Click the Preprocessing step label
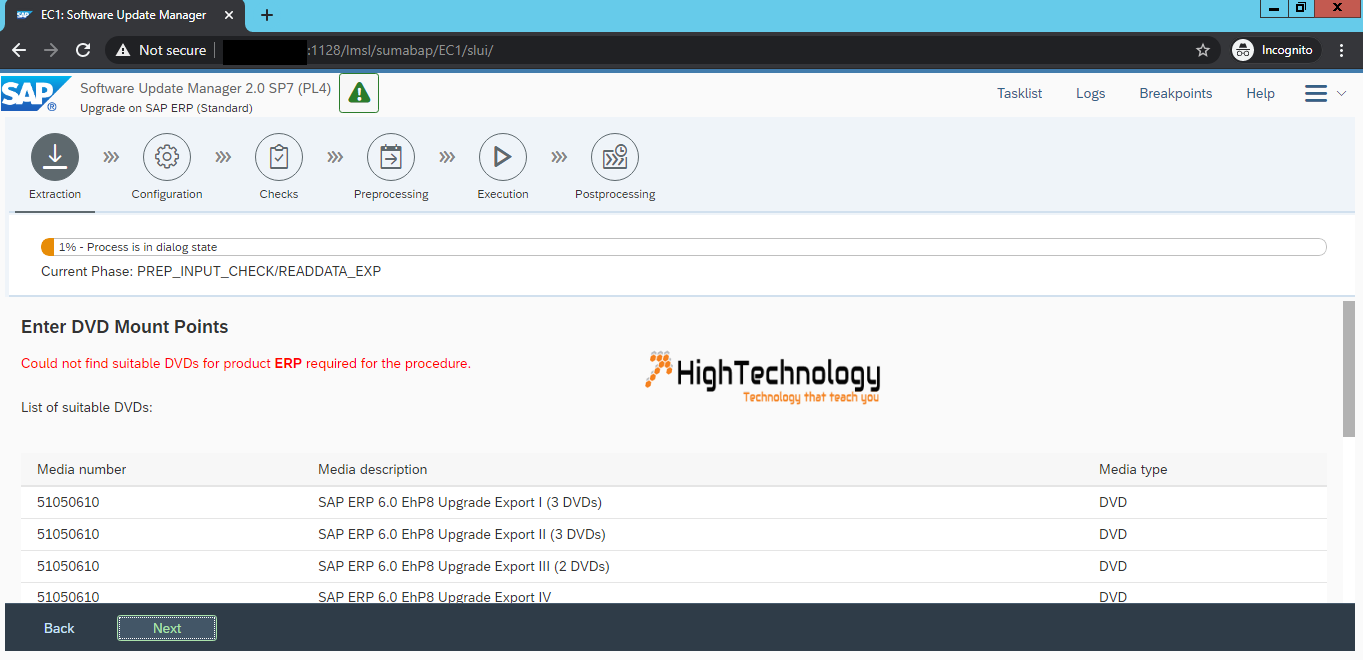1363x660 pixels. [x=391, y=194]
